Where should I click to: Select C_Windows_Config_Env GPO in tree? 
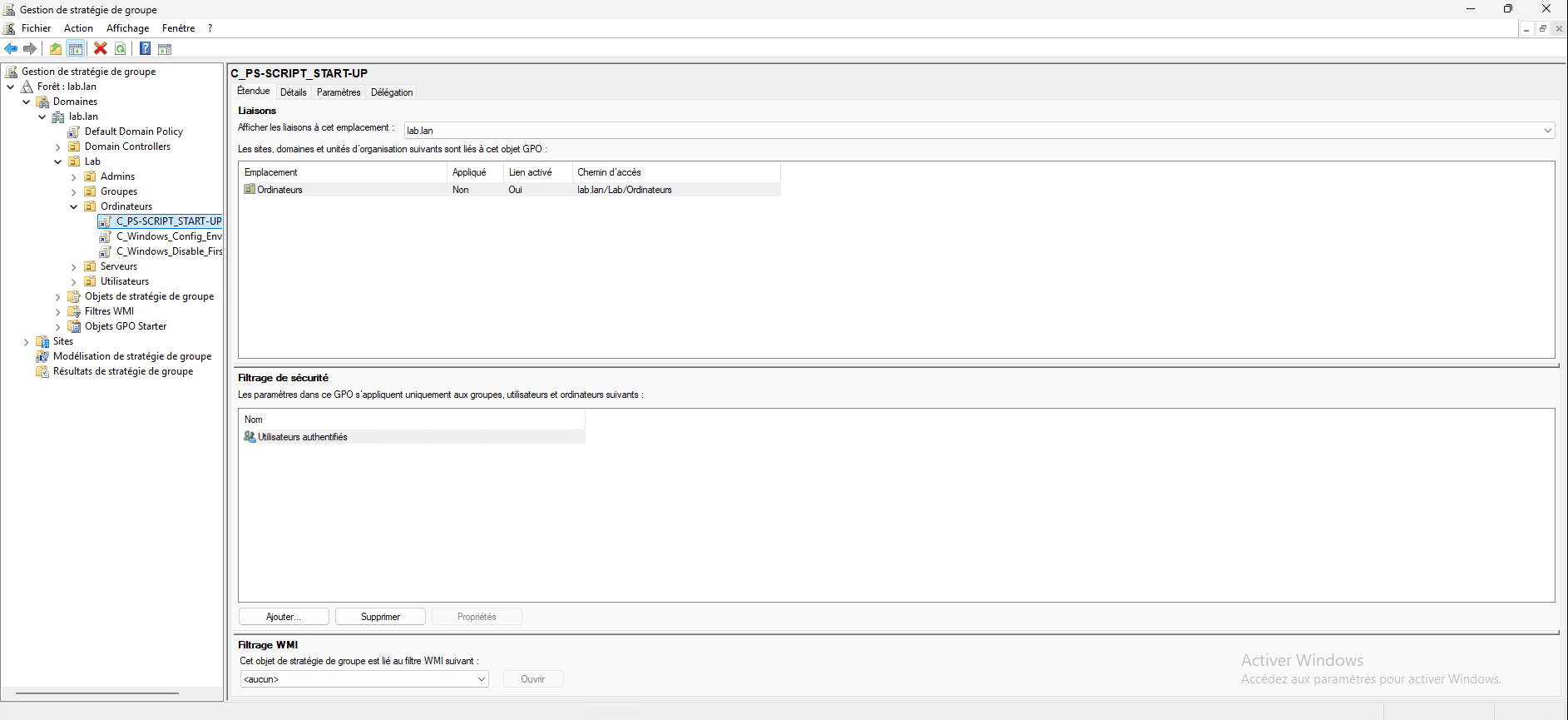click(x=168, y=236)
